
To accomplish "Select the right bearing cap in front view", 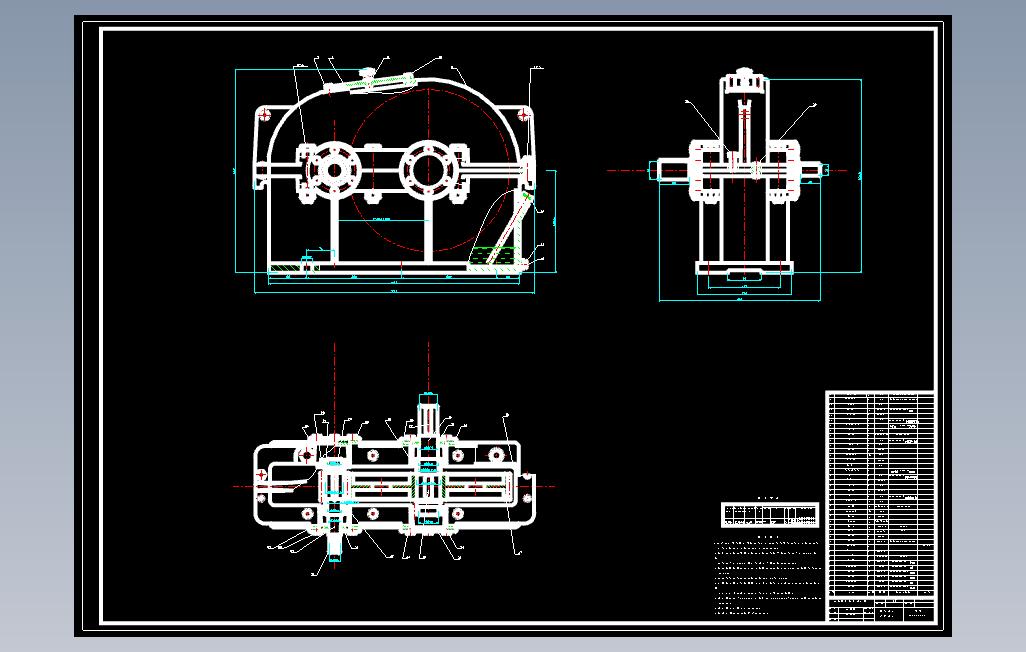I will [x=429, y=170].
